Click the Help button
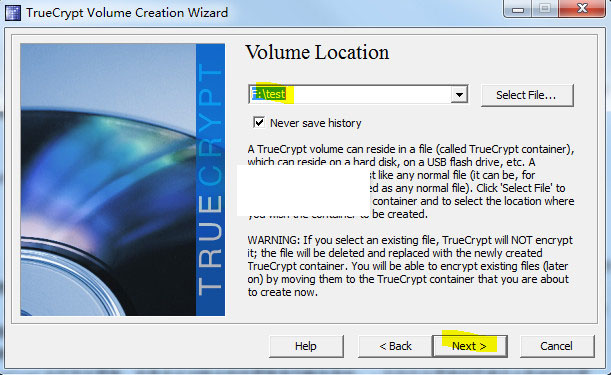Screen dimensions: 611x375 (x=306, y=346)
